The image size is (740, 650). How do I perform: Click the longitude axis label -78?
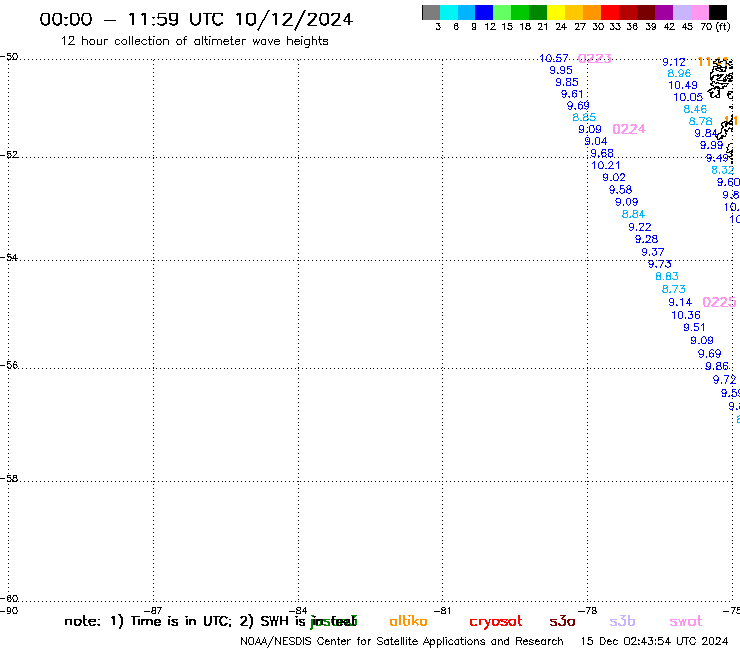588,610
